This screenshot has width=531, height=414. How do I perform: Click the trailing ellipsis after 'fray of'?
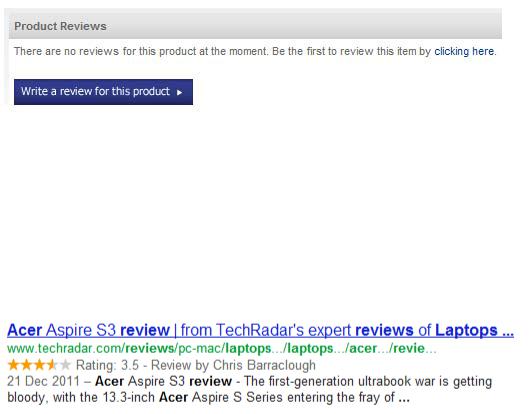coord(404,398)
